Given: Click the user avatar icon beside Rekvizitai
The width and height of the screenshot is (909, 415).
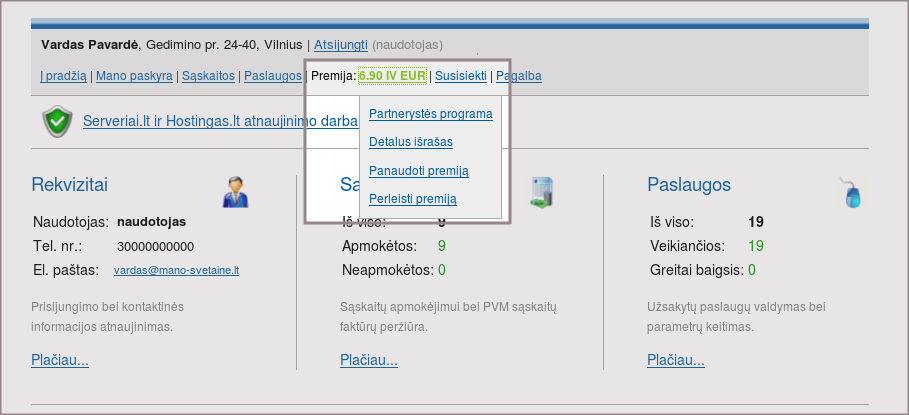Looking at the screenshot, I should pos(235,191).
